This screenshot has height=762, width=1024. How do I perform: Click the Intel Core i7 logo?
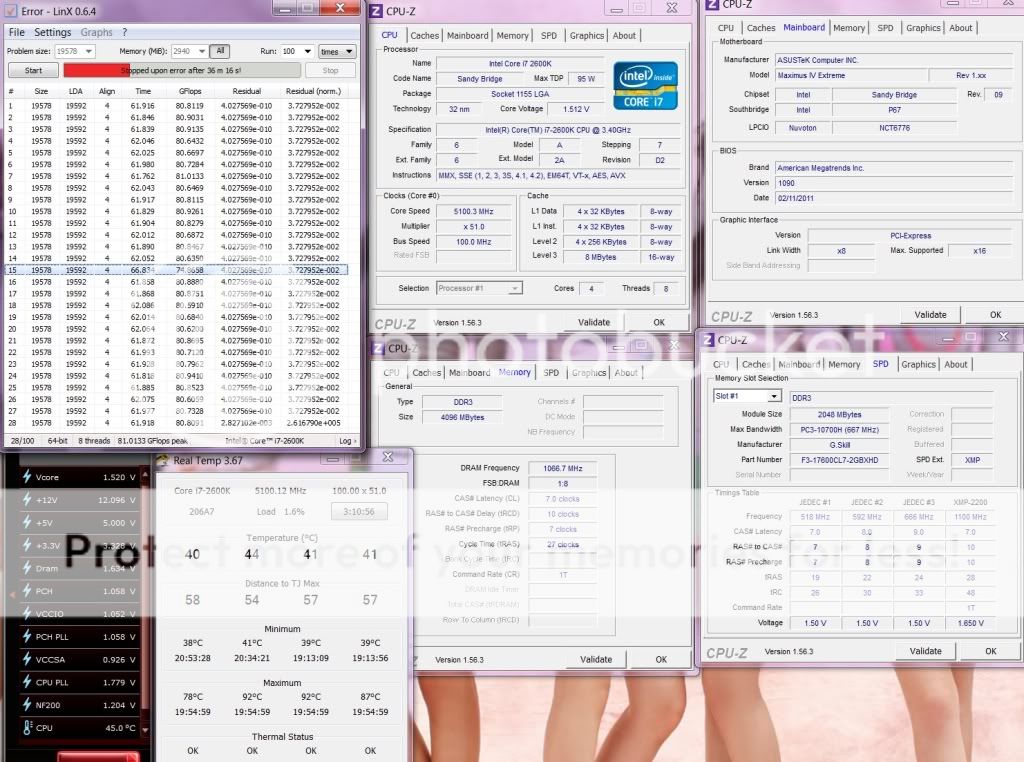point(645,86)
